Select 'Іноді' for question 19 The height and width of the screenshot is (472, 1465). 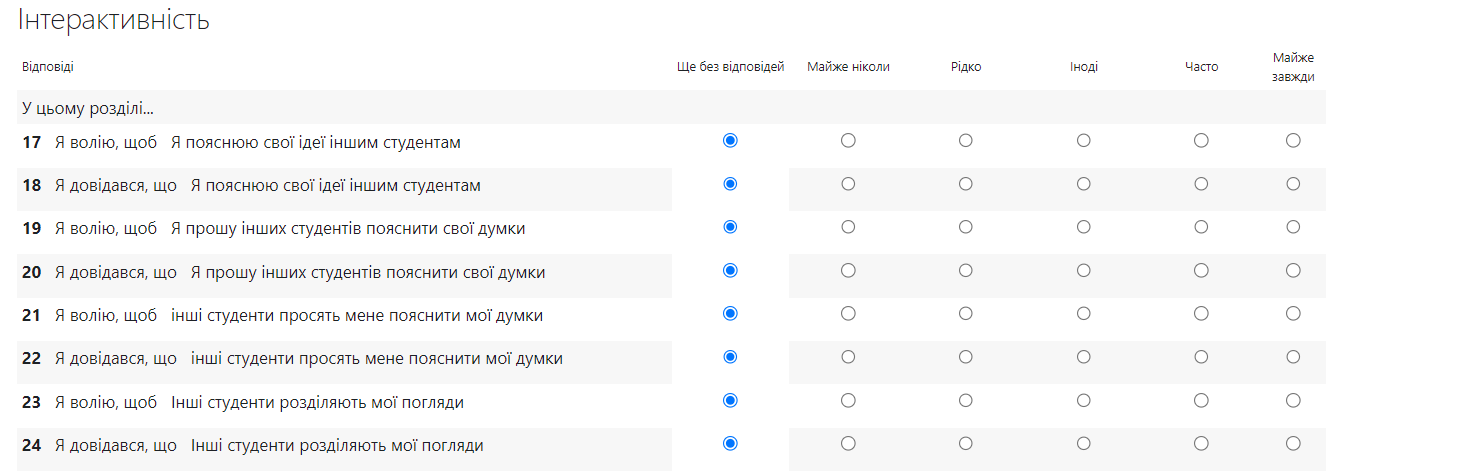point(1084,227)
